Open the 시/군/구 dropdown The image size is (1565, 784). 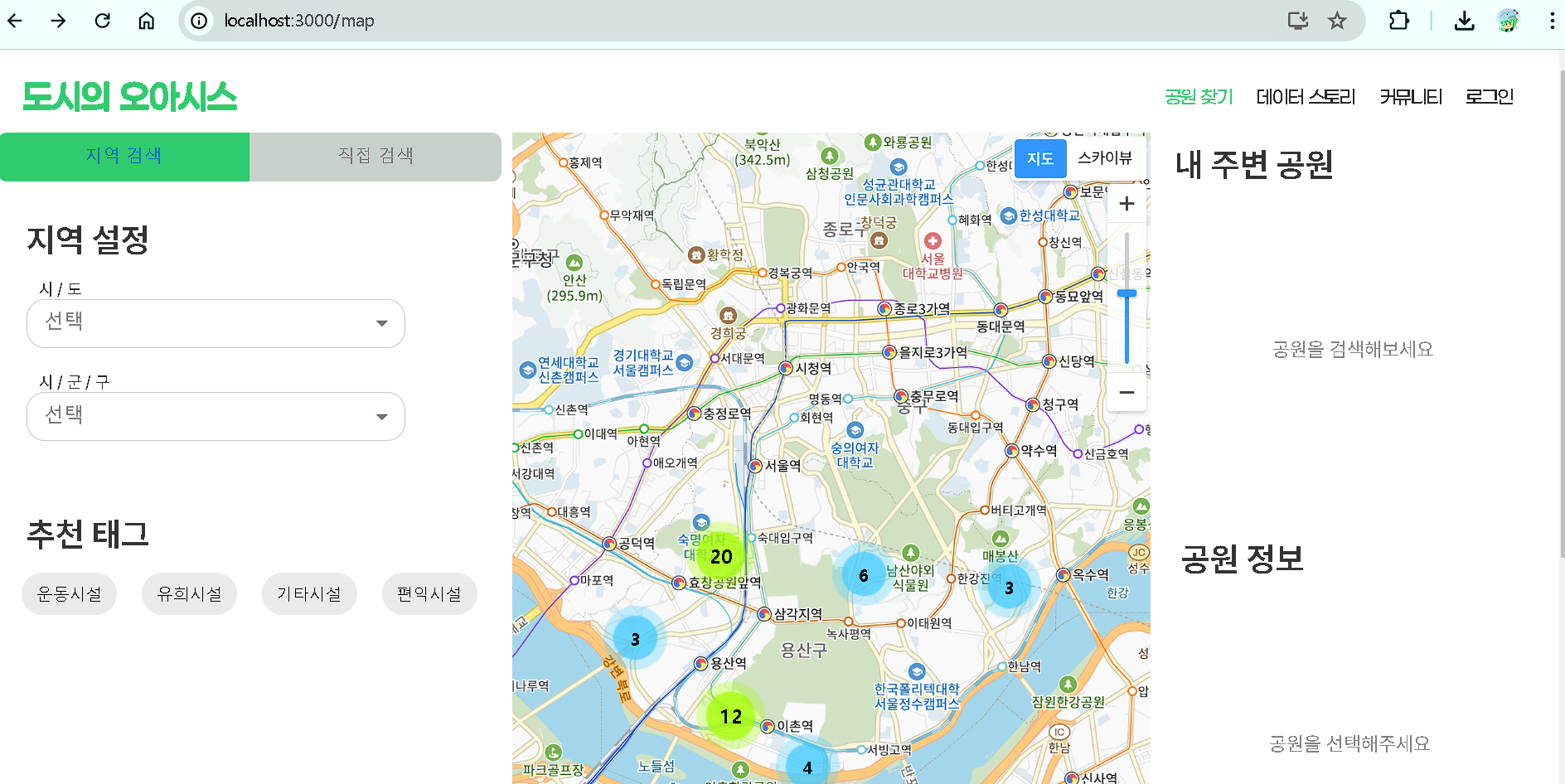pyautogui.click(x=216, y=416)
